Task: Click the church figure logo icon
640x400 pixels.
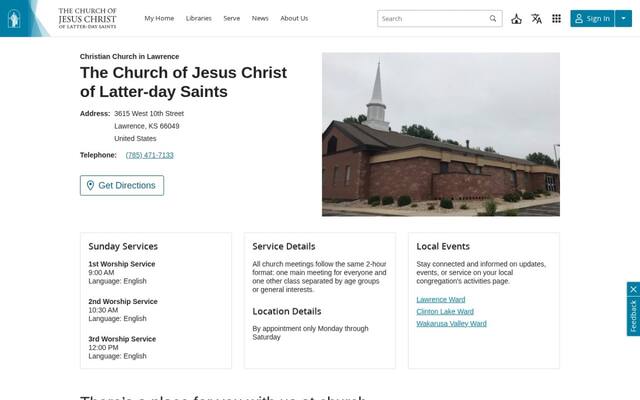Action: pos(14,18)
